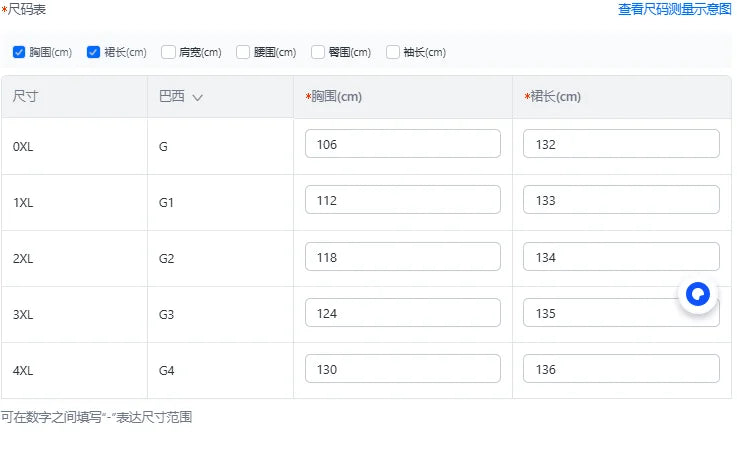Click the blue chat support floating icon
The width and height of the screenshot is (737, 450).
click(698, 294)
